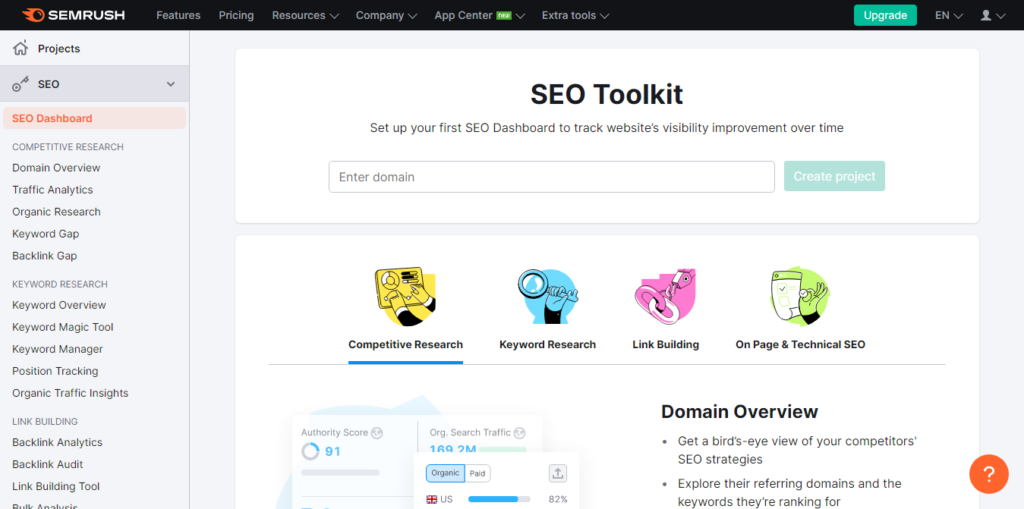Open the Extra tools dropdown
Image resolution: width=1024 pixels, height=509 pixels.
click(x=575, y=15)
